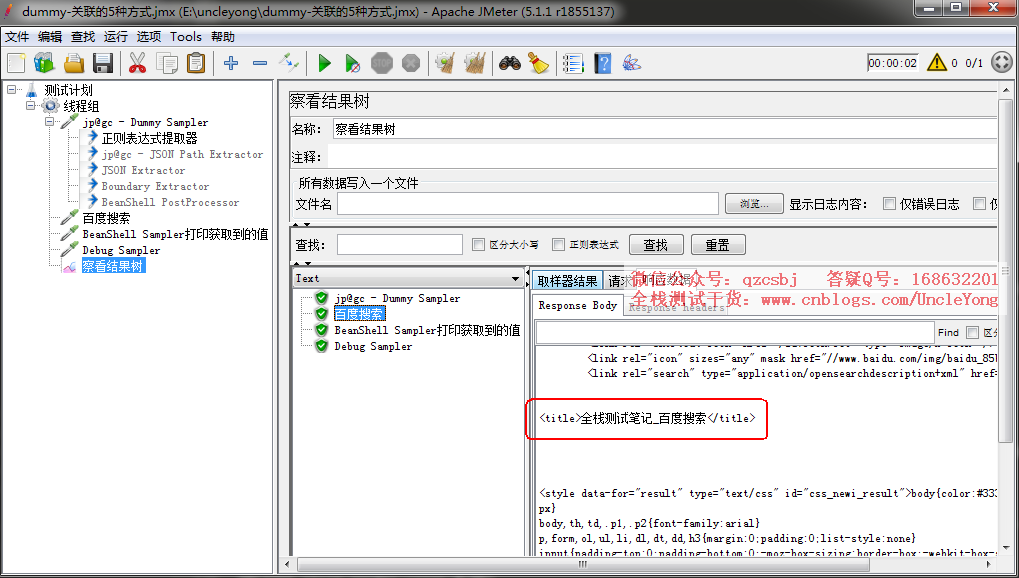1019x578 pixels.
Task: Click the 浏览... button
Action: [754, 204]
